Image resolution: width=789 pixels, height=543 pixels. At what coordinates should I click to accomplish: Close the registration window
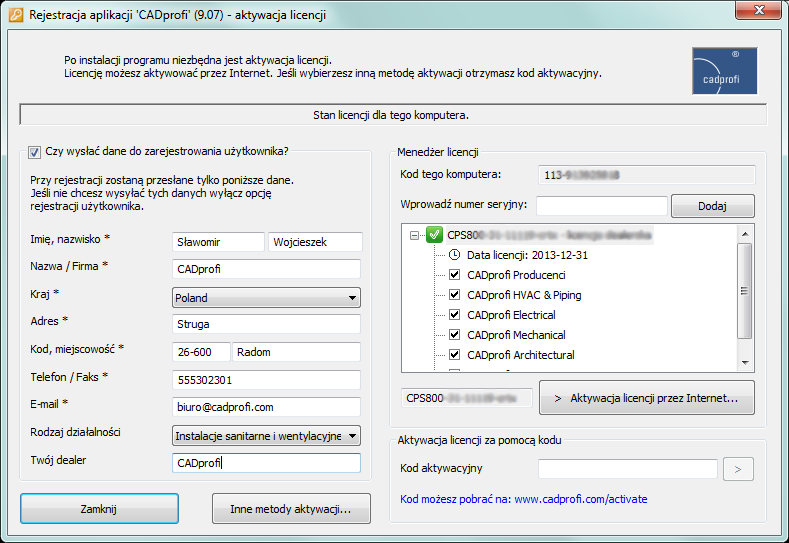pyautogui.click(x=759, y=10)
